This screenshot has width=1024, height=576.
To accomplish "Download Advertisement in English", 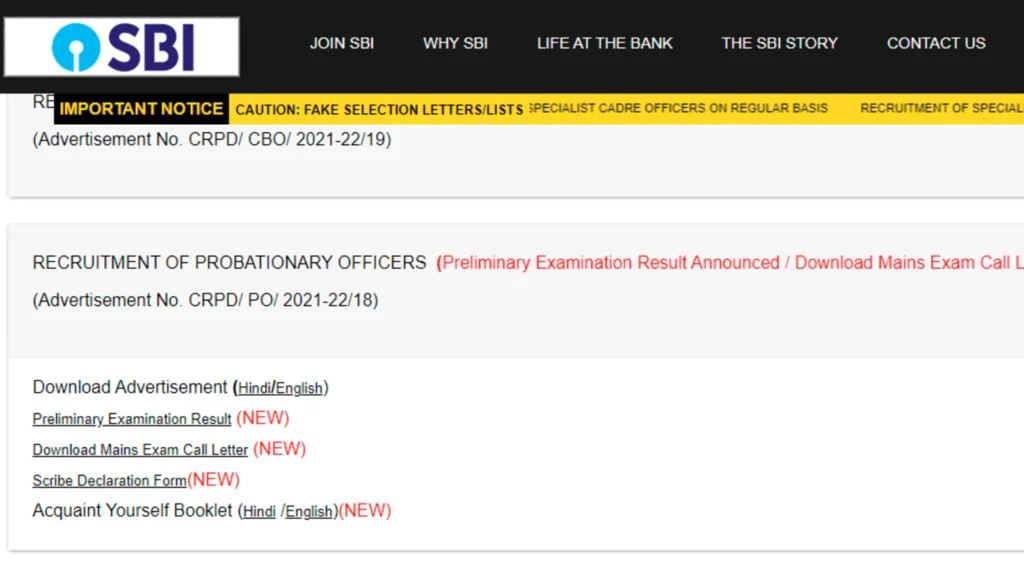I will (x=299, y=389).
